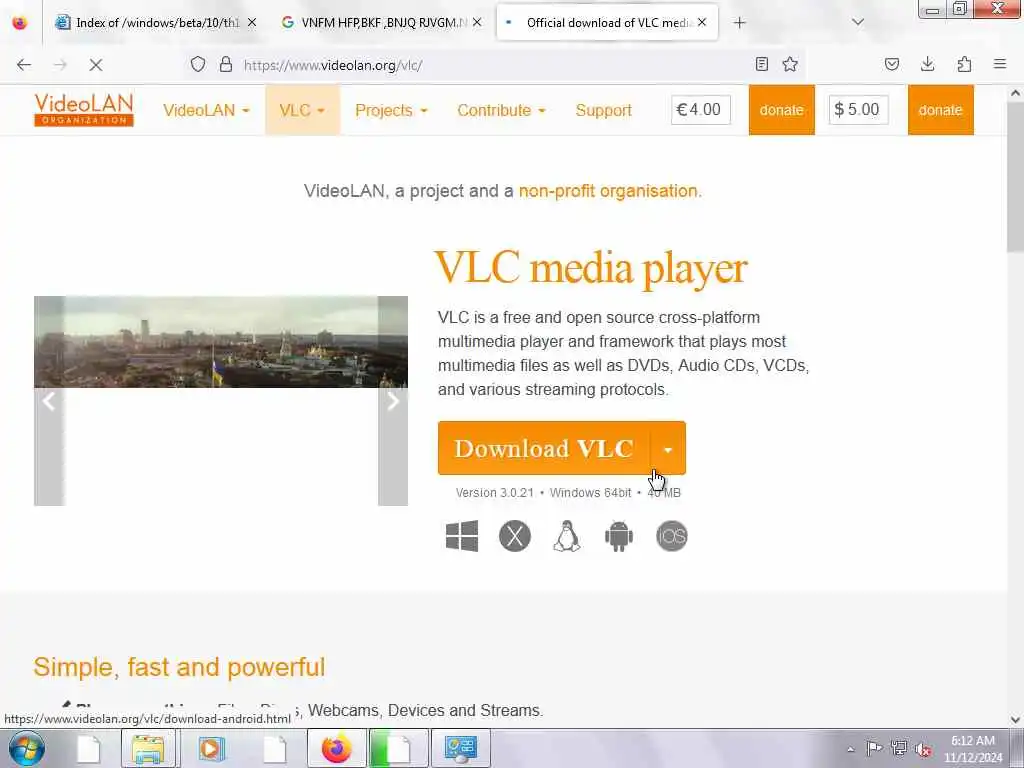Close the Index of /windows/beta tab
This screenshot has width=1024, height=768.
[x=252, y=23]
